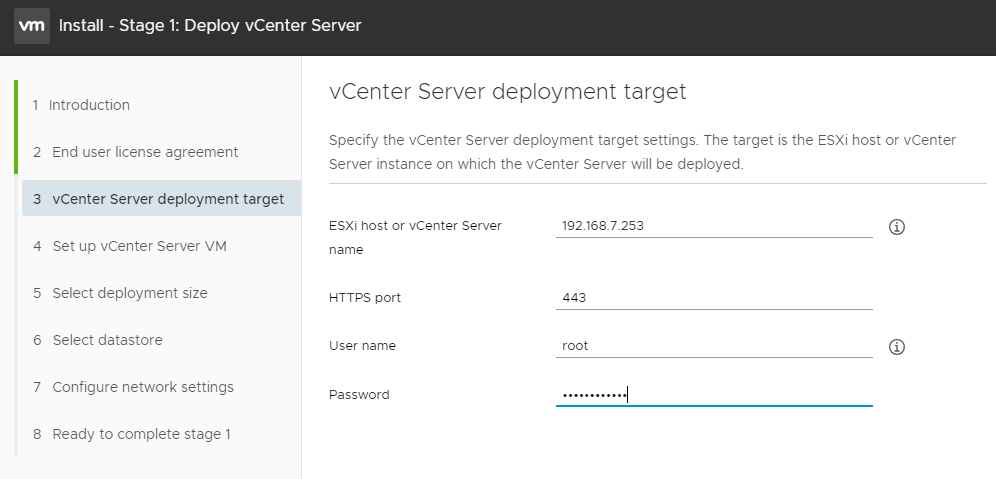Image resolution: width=996 pixels, height=479 pixels.
Task: Focus the HTTPS port field showing 443
Action: click(714, 298)
